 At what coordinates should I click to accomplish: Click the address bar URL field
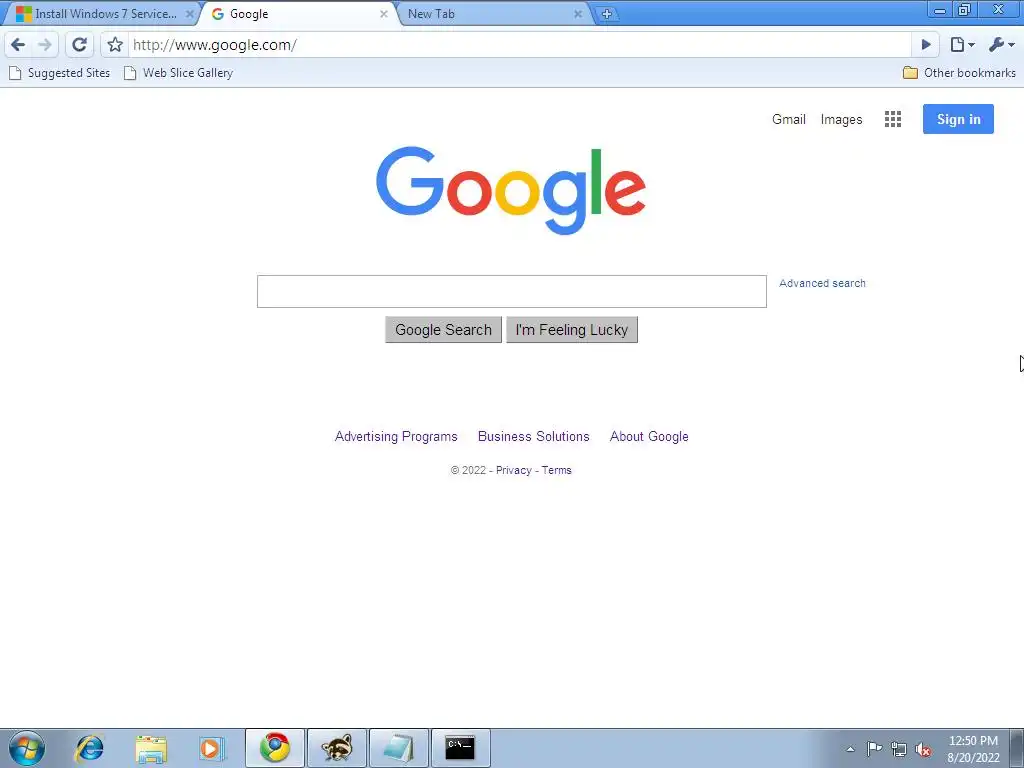click(519, 44)
